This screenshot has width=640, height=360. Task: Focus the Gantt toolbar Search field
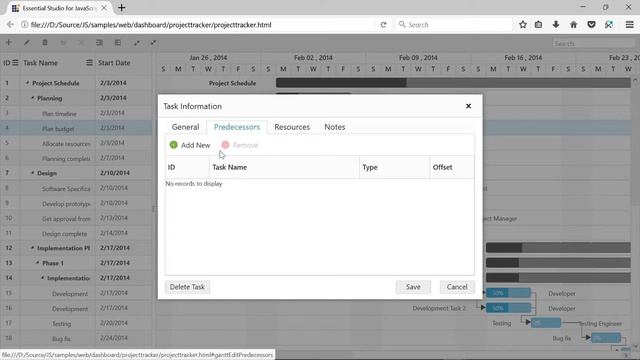coord(593,43)
